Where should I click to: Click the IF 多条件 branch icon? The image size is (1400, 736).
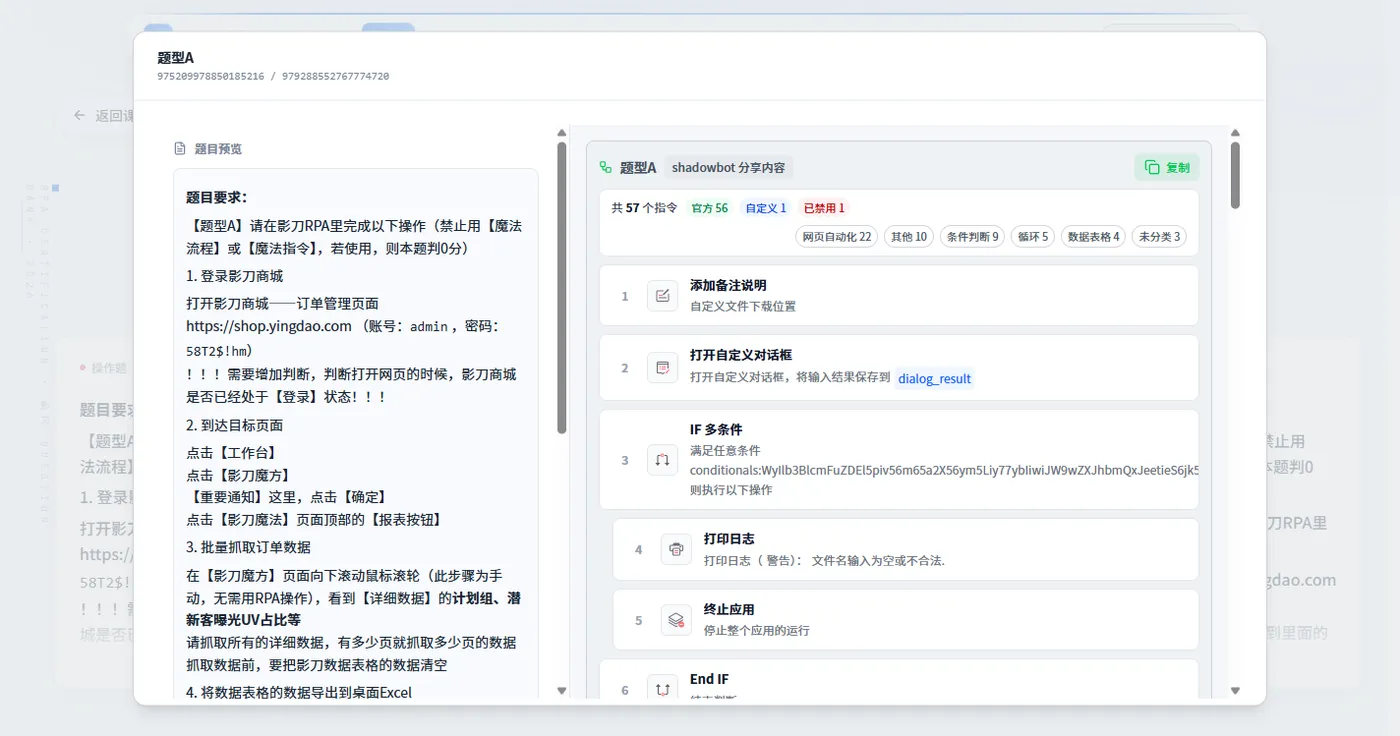[x=662, y=460]
